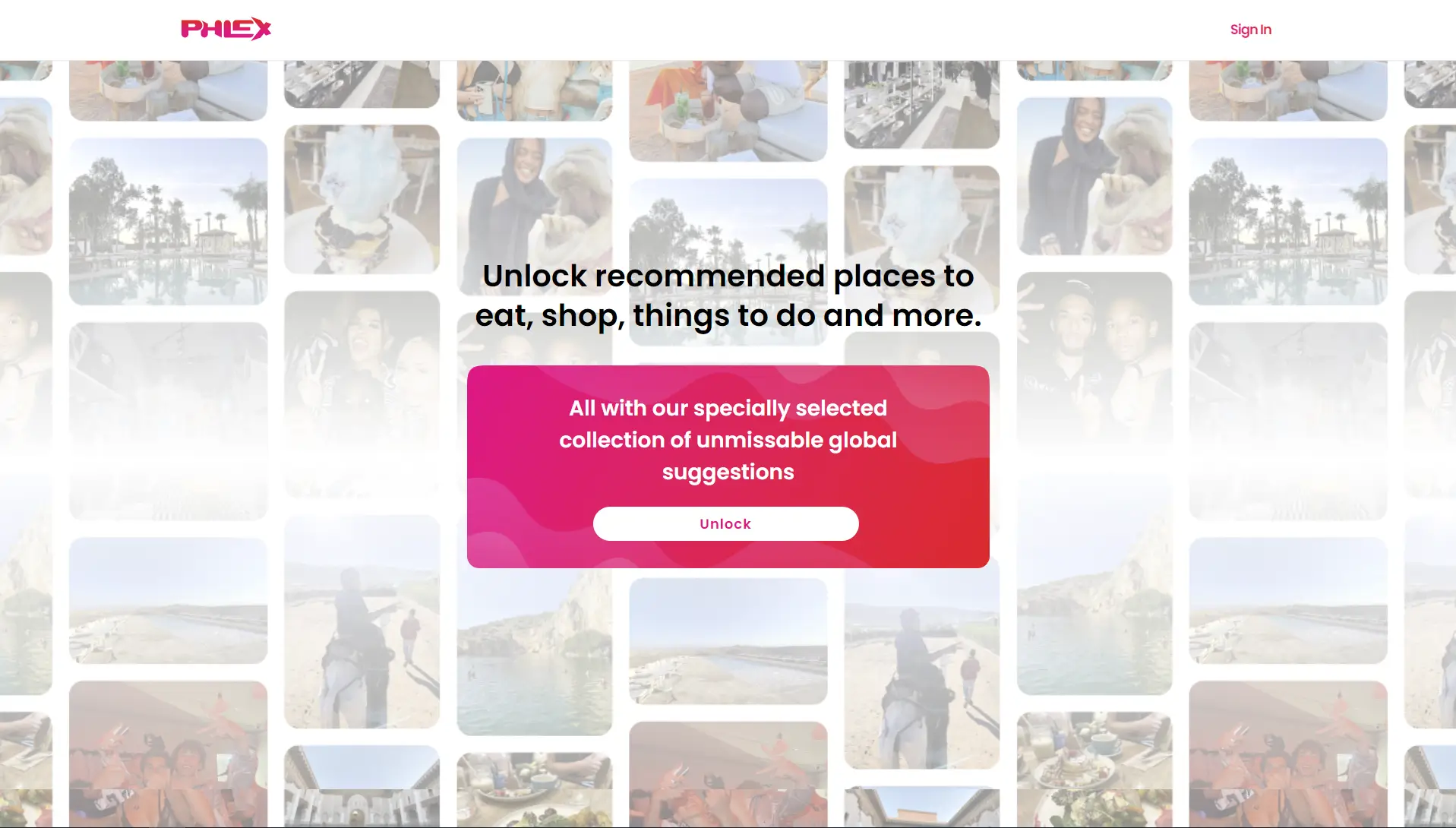Open the palm trees pool photo at left
This screenshot has width=1456, height=828.
(x=168, y=221)
